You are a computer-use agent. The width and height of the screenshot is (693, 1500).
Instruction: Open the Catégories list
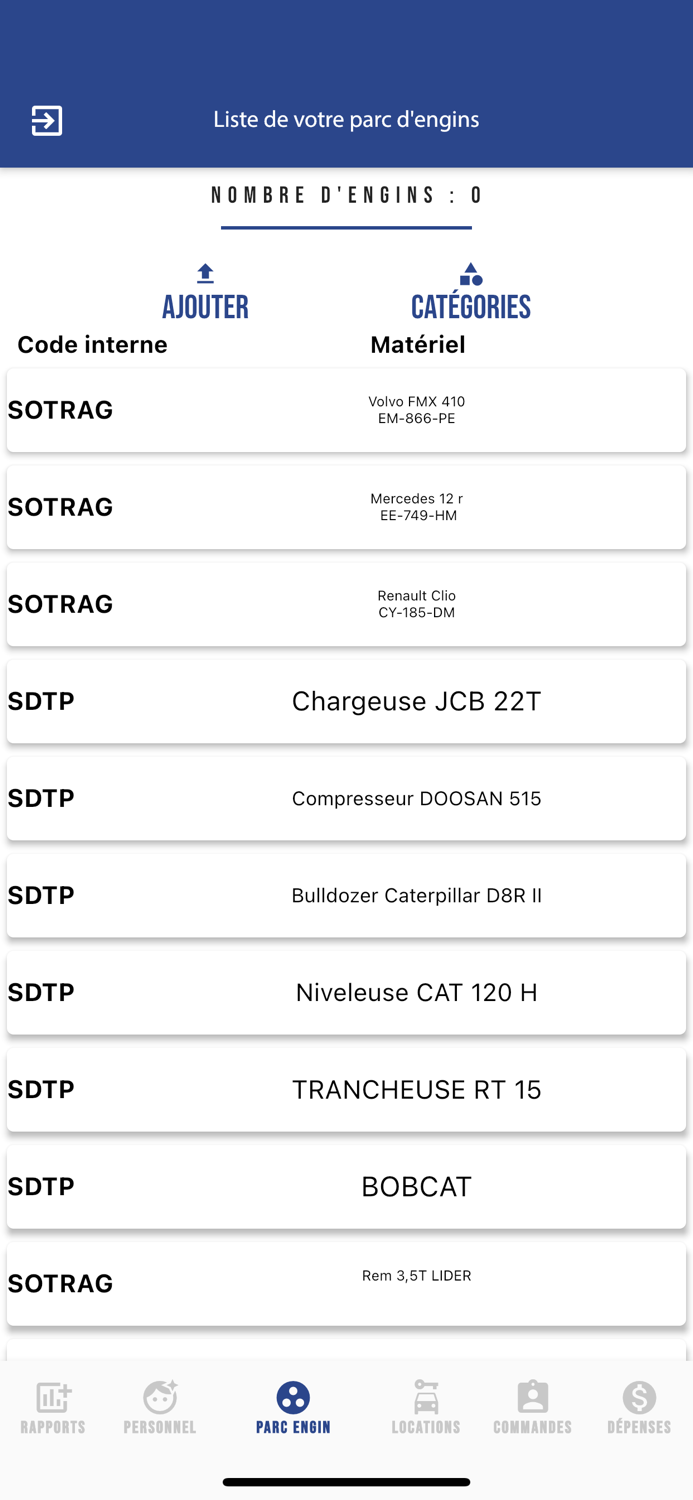click(x=470, y=307)
